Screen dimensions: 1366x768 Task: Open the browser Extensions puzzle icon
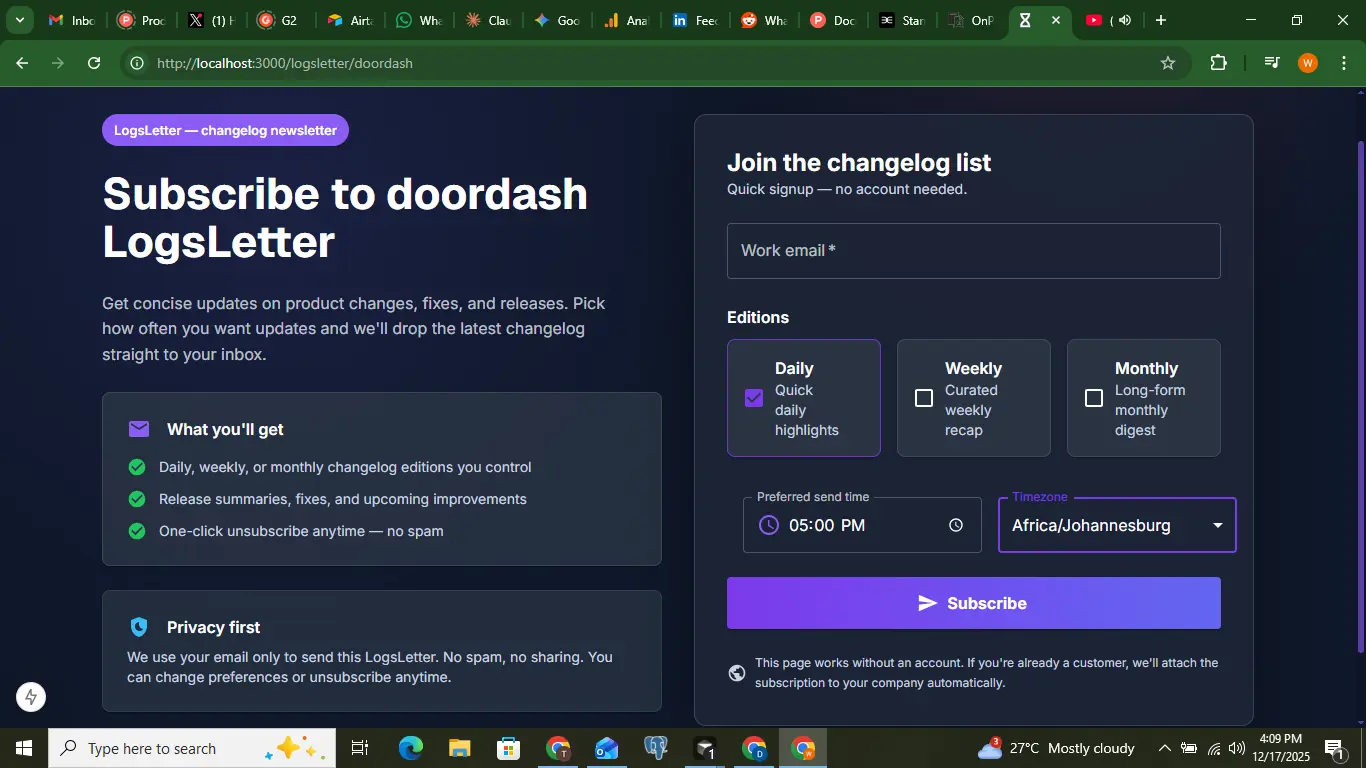[x=1218, y=63]
